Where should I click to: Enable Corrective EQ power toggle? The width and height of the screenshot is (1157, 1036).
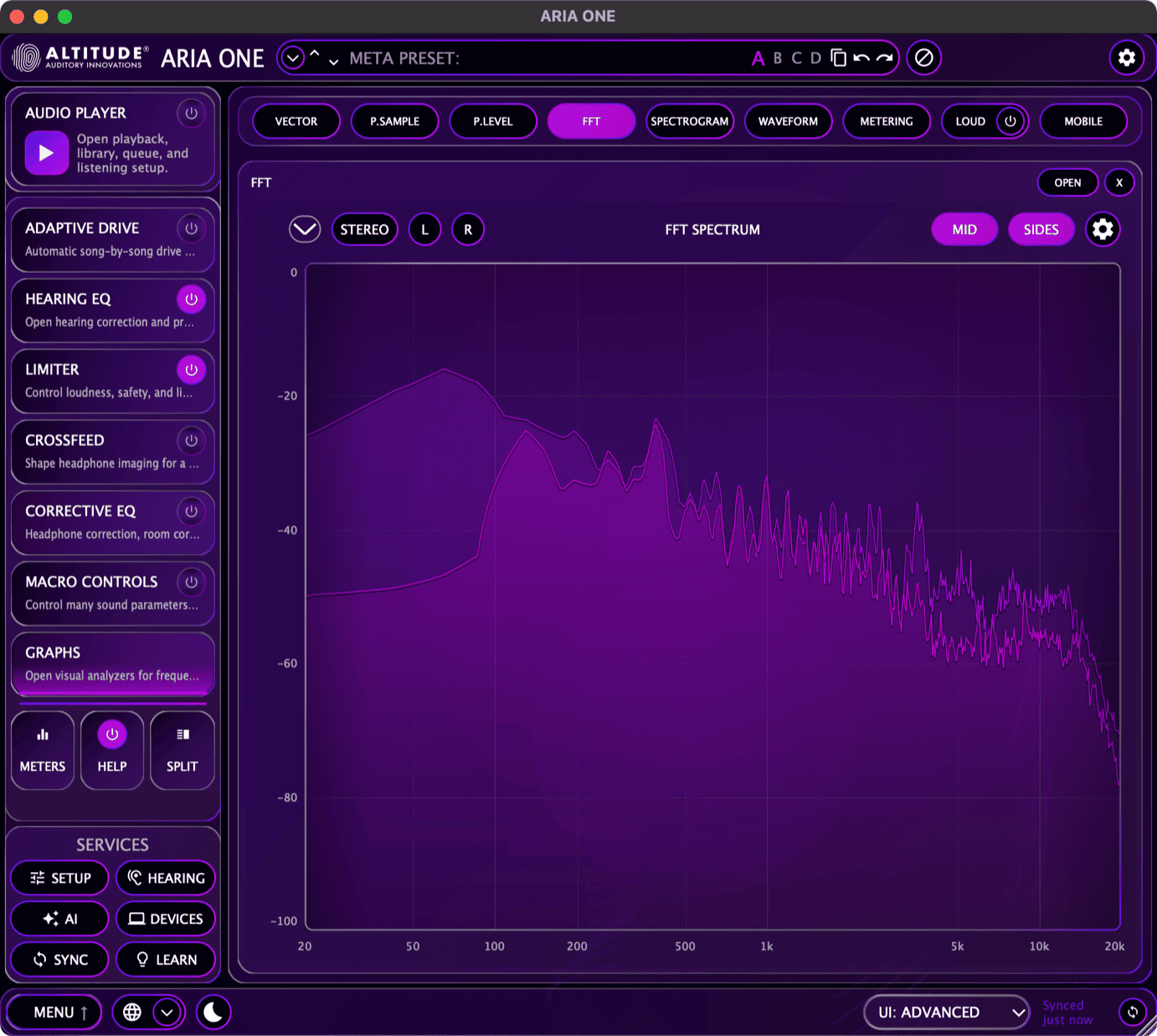[x=192, y=511]
